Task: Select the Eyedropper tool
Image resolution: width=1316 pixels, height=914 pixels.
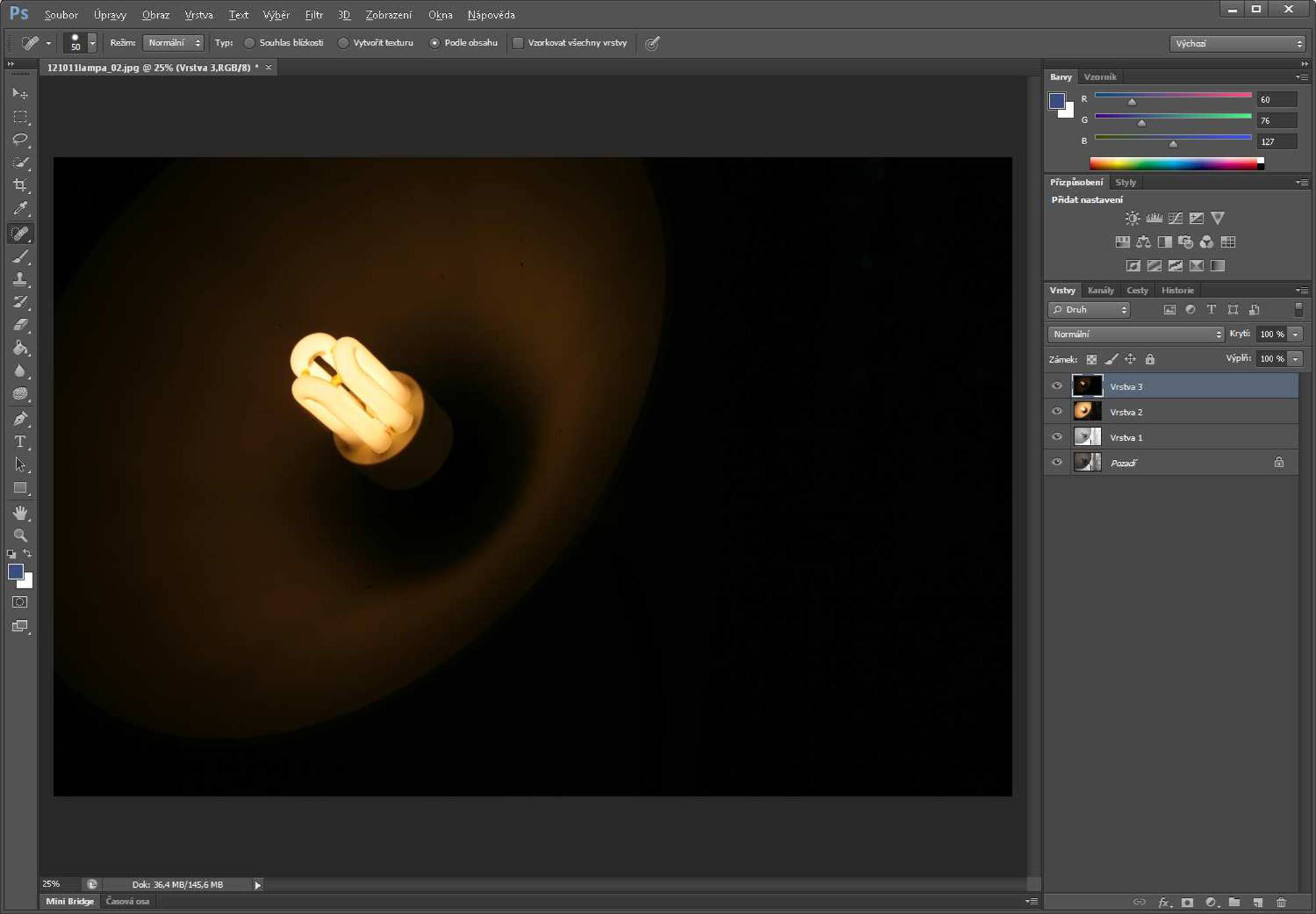Action: coord(20,209)
